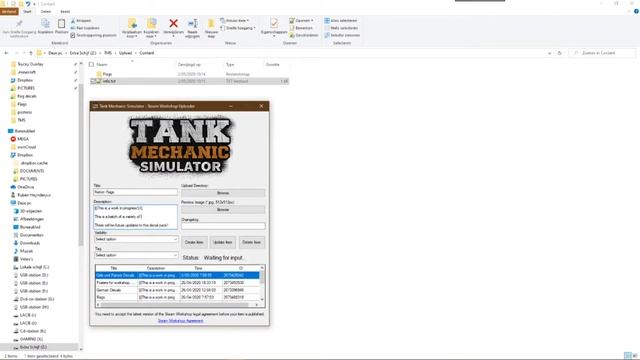Viewport: 640px width, 360px height.
Task: Click the Geschiedenis ribbon command
Action: (x=304, y=36)
